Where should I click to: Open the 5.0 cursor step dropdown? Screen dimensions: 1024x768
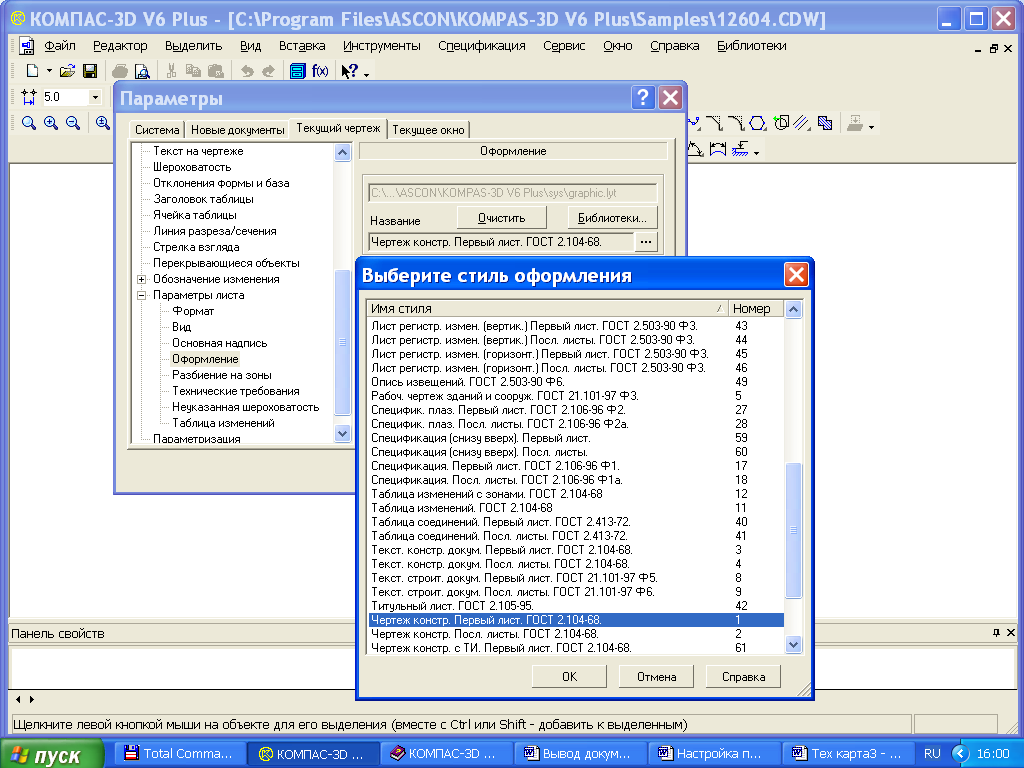click(95, 97)
